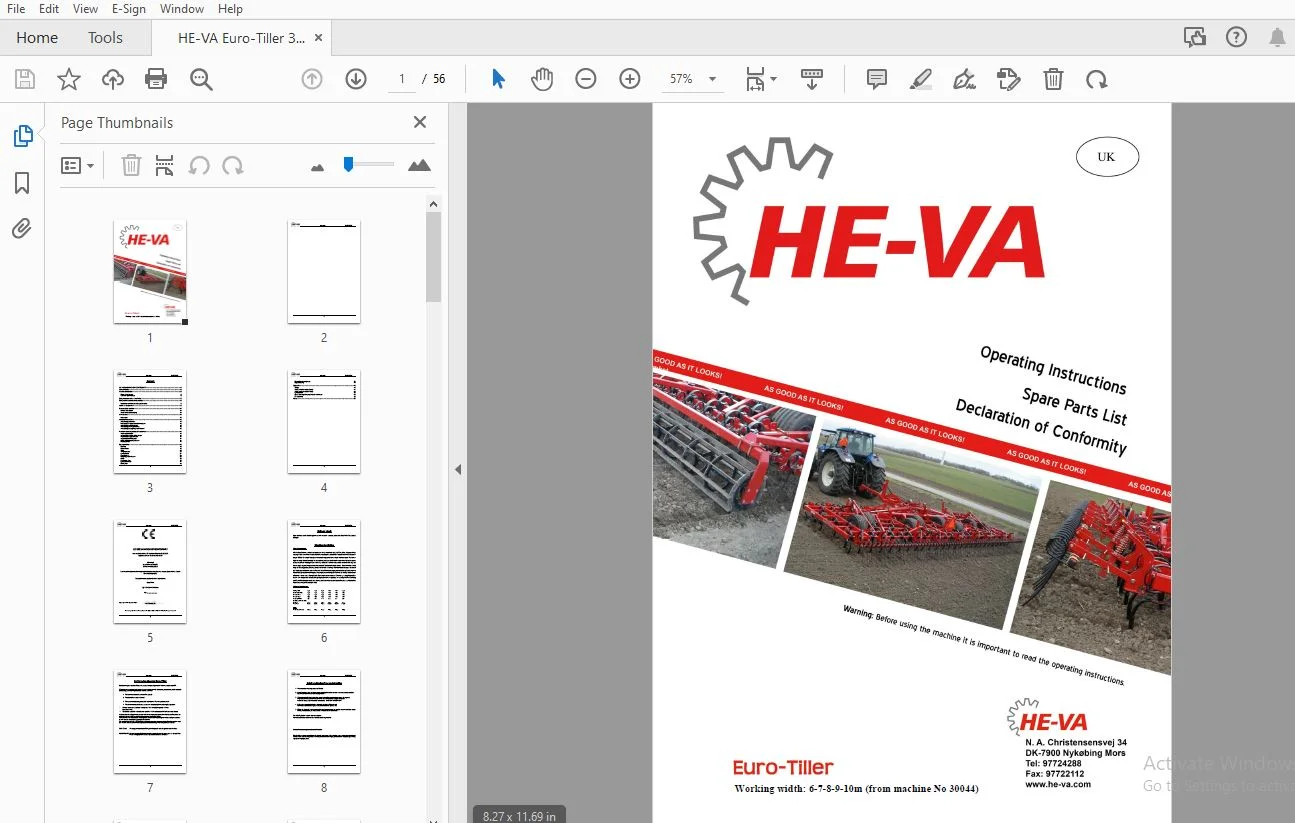The width and height of the screenshot is (1295, 823).
Task: Click the insert page break icon in panel
Action: pyautogui.click(x=165, y=165)
